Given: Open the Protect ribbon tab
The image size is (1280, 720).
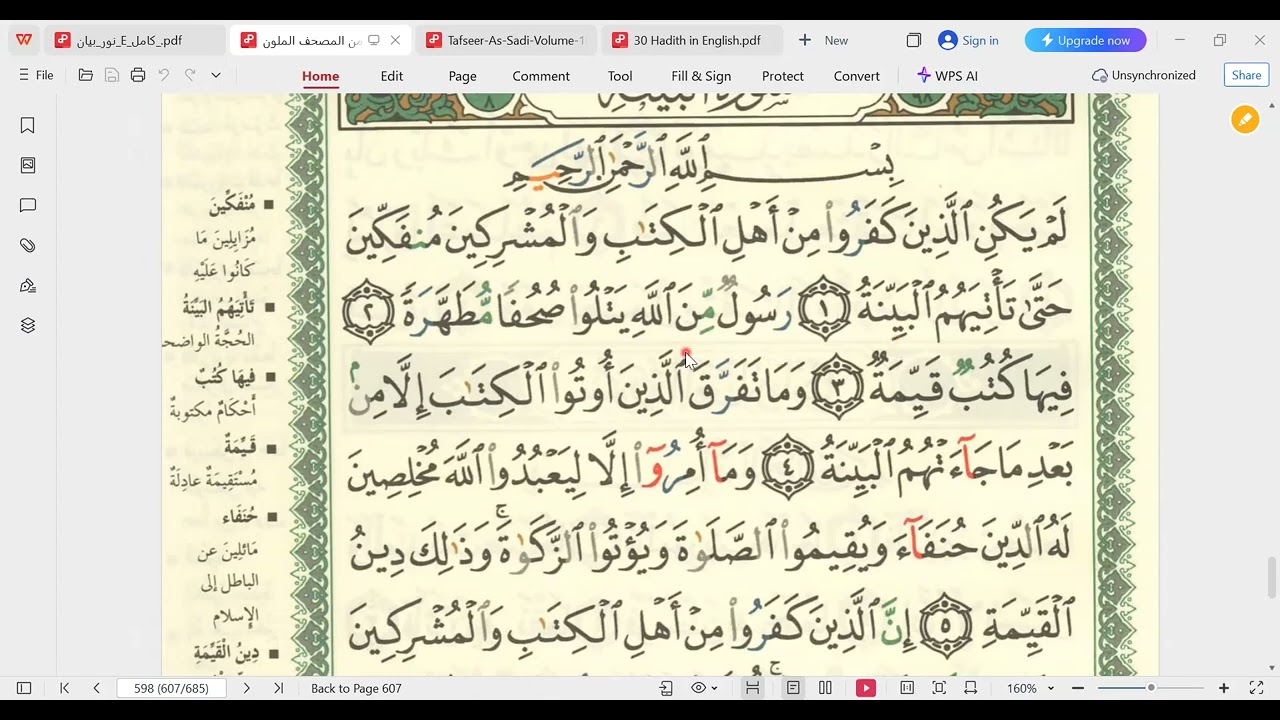Looking at the screenshot, I should tap(783, 76).
